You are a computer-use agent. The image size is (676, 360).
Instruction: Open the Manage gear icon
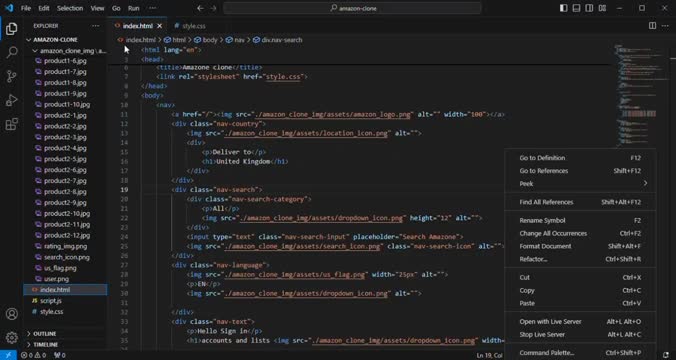12,337
